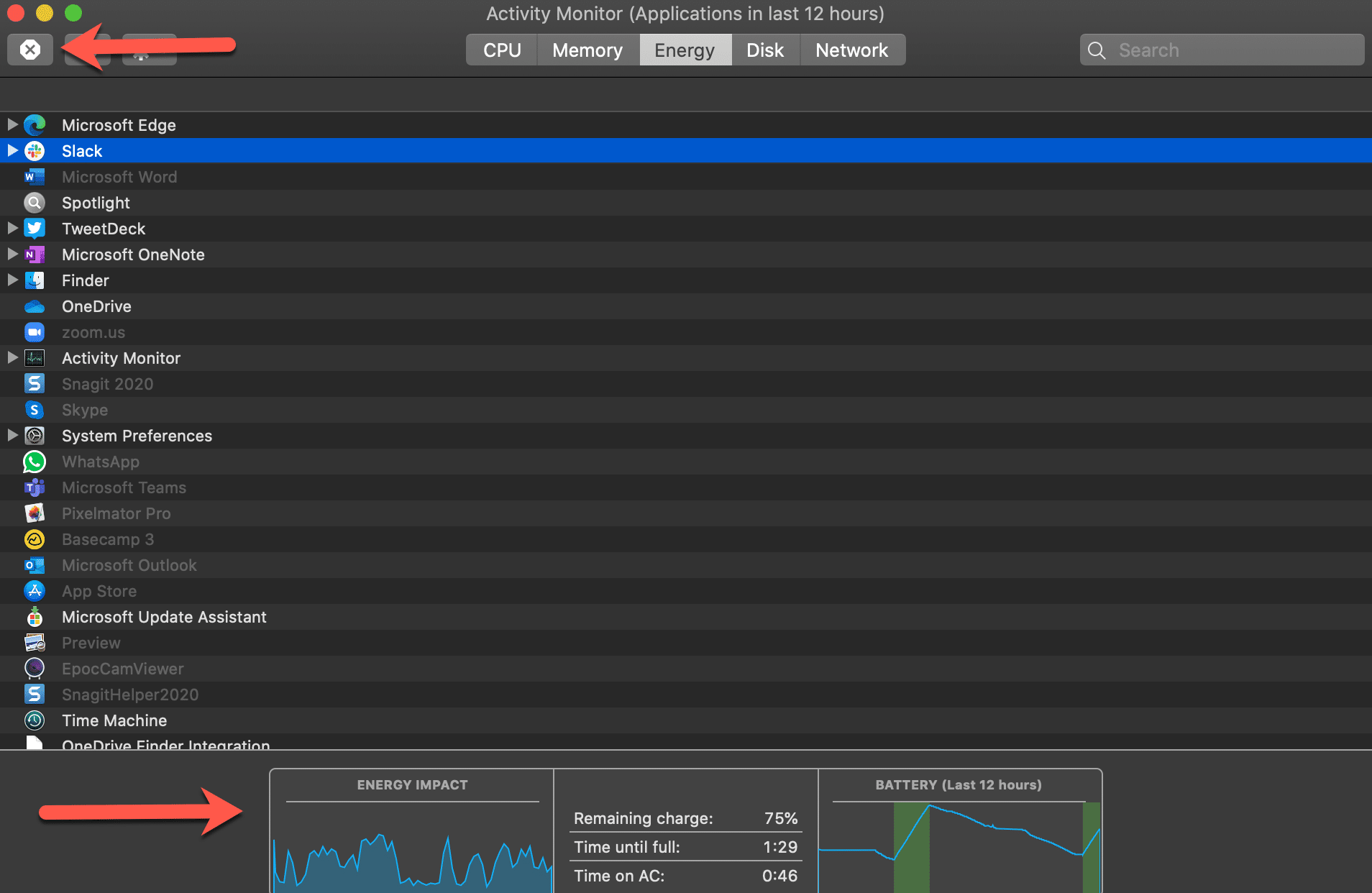Click the OneDrive cloud icon
Screen dimensions: 1372x893
35,306
